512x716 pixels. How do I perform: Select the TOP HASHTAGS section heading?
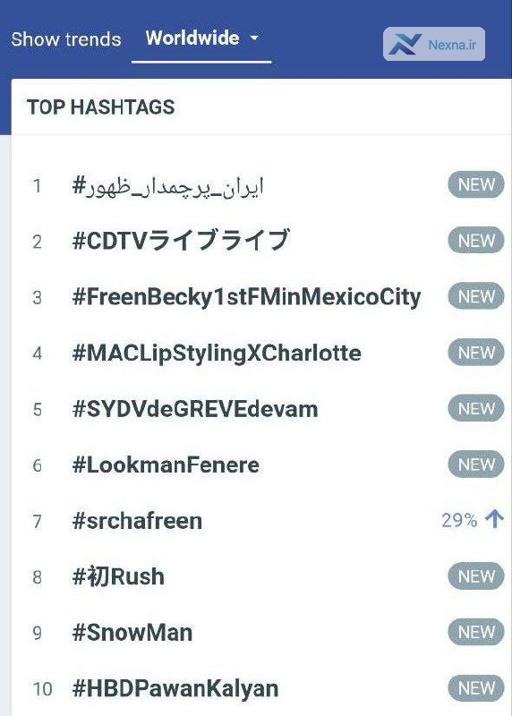101,107
